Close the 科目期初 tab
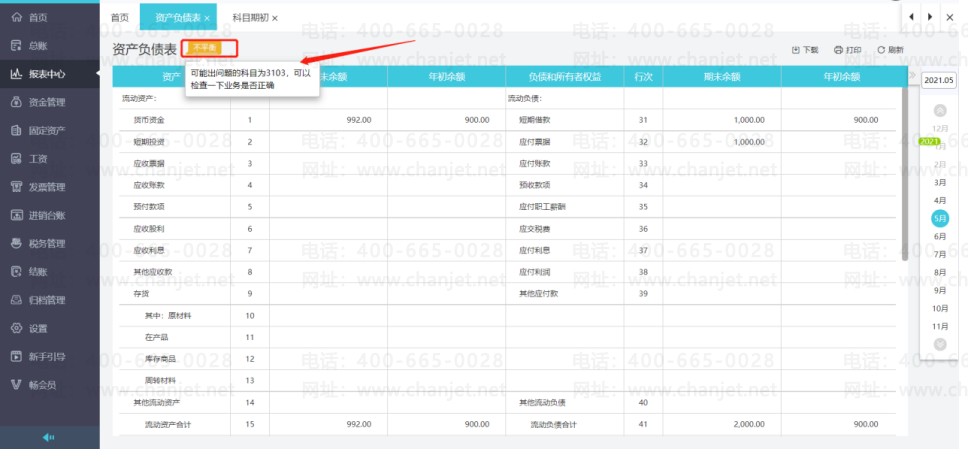The width and height of the screenshot is (968, 461). (275, 19)
